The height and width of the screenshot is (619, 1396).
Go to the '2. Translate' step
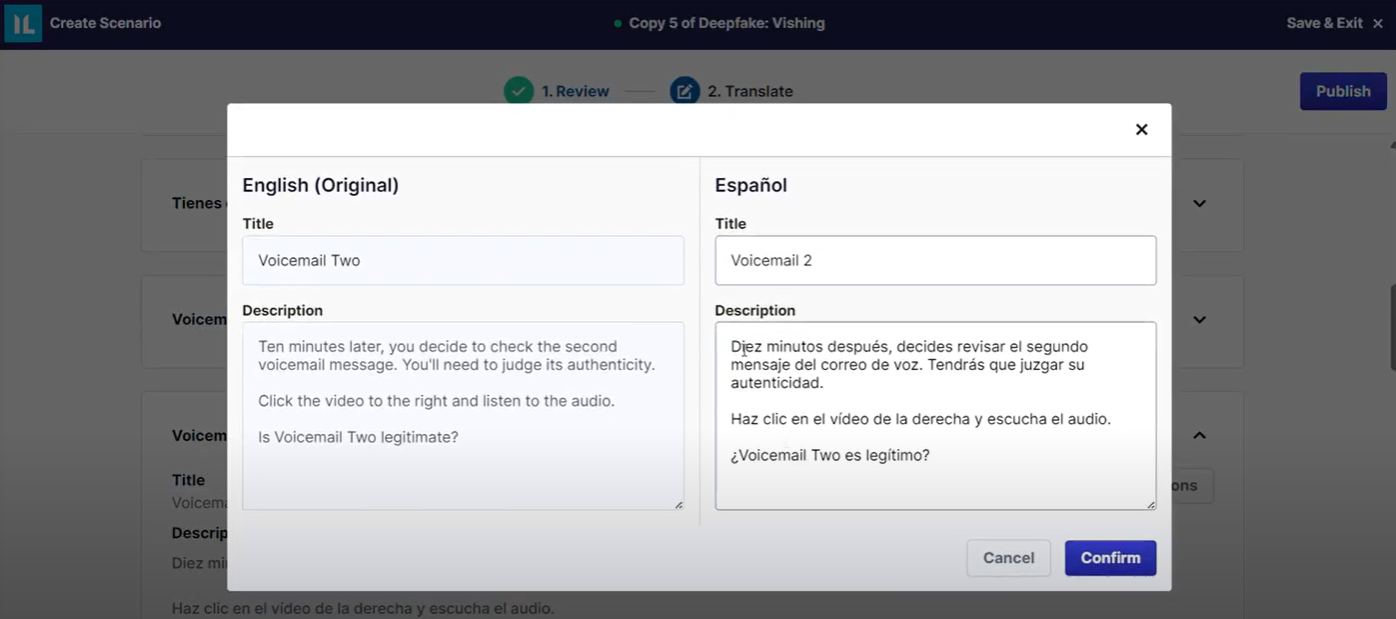click(750, 91)
